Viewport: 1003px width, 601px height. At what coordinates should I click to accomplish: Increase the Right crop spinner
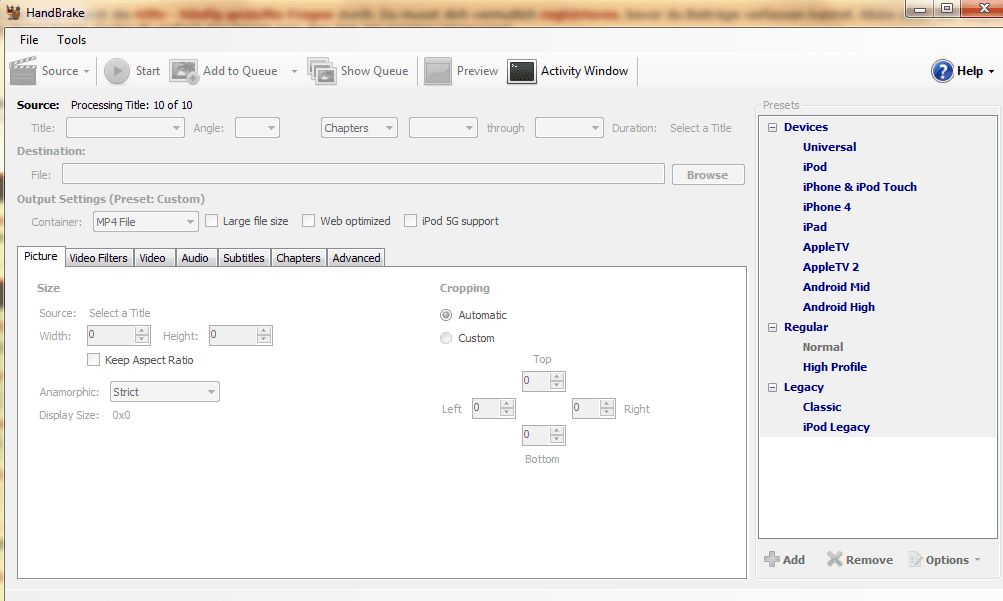(607, 404)
